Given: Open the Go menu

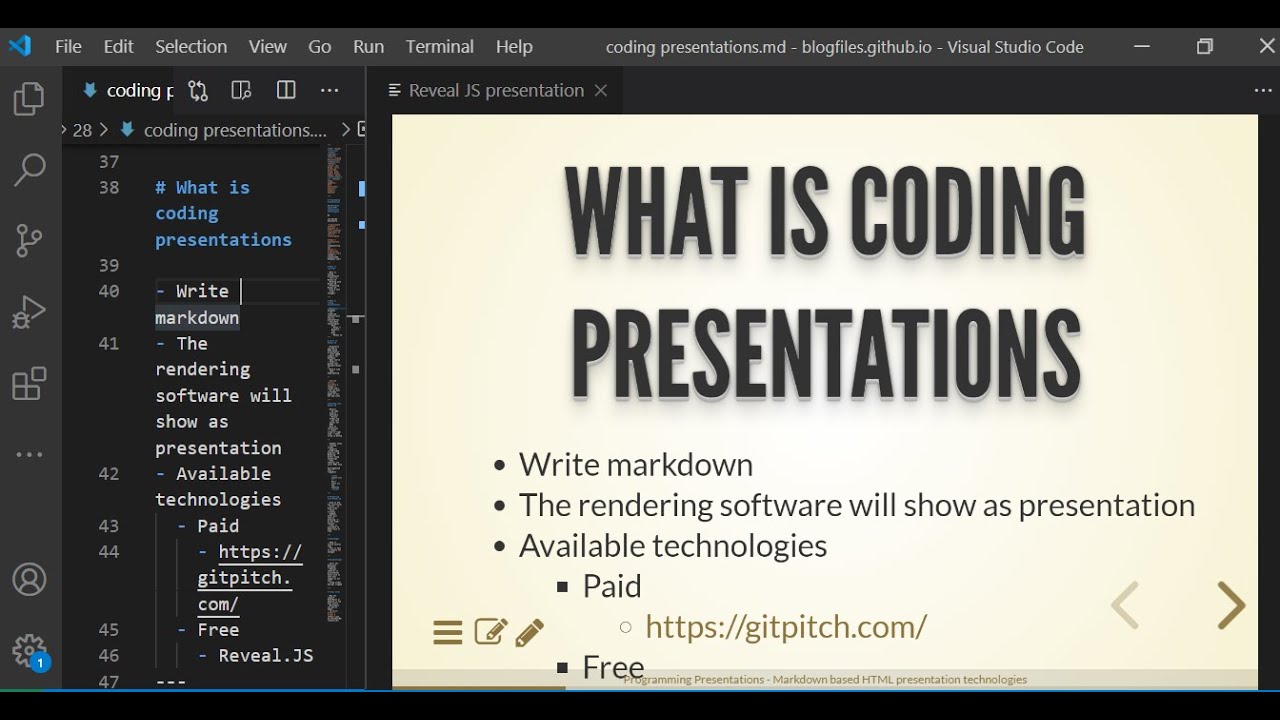Looking at the screenshot, I should (x=320, y=46).
